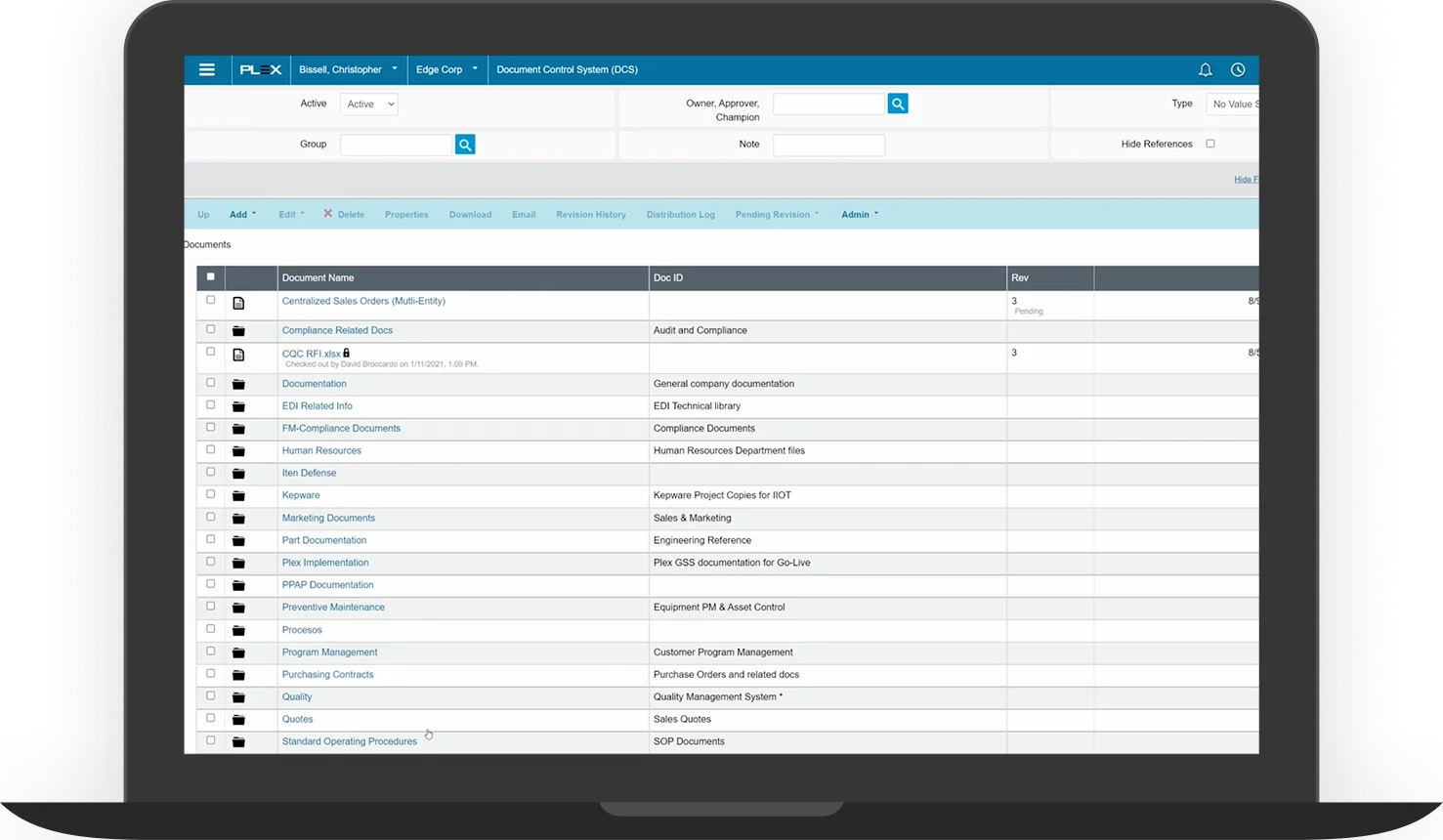Toggle the Hide References checkbox
Image resolution: width=1443 pixels, height=840 pixels.
tap(1210, 144)
